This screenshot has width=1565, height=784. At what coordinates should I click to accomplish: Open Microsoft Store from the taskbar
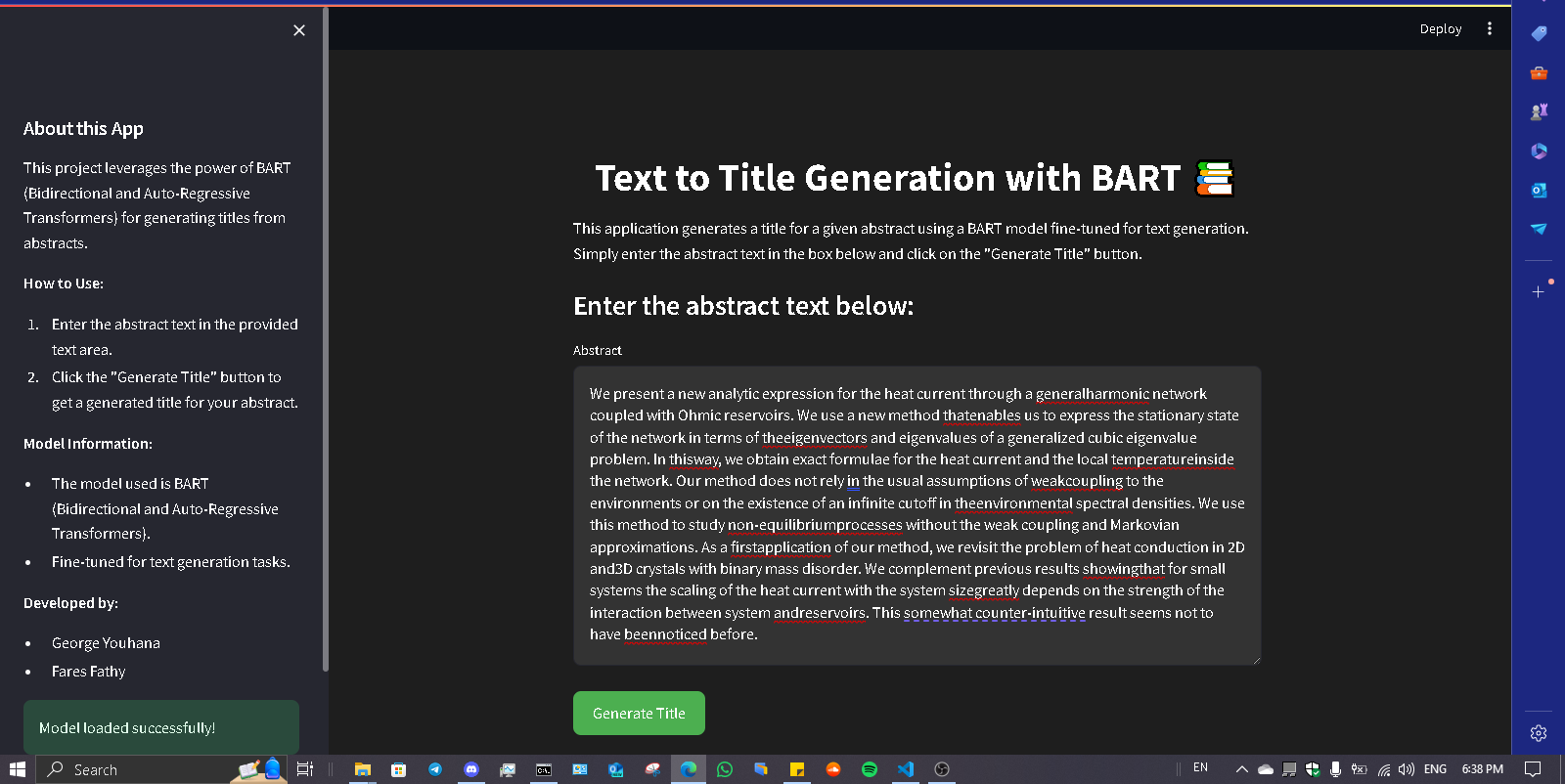(399, 769)
